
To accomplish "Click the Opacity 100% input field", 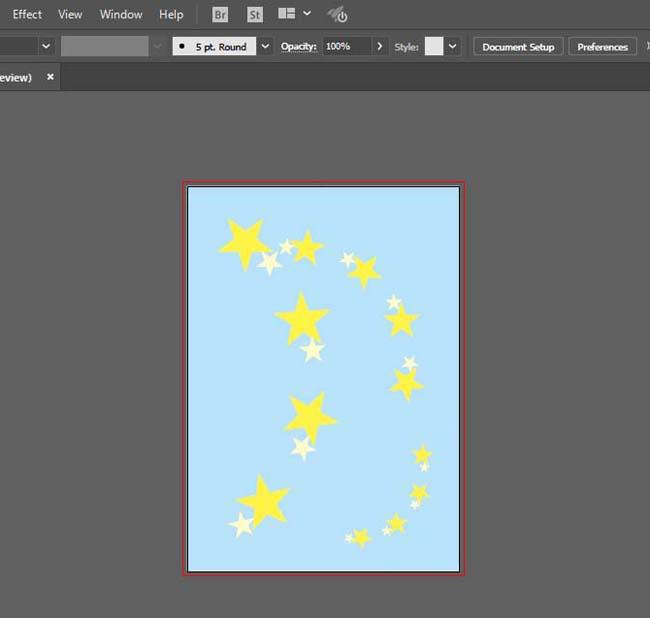I will [347, 46].
